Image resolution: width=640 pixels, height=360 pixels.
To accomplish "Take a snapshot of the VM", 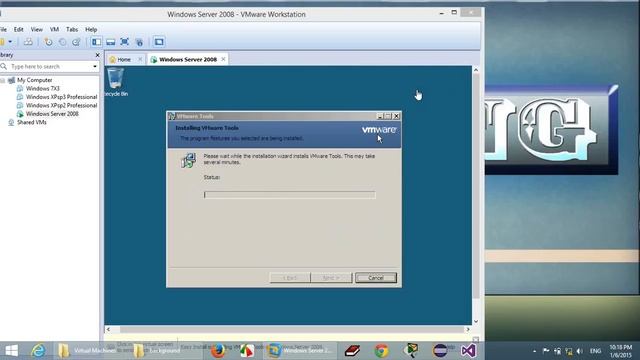I will point(48,42).
